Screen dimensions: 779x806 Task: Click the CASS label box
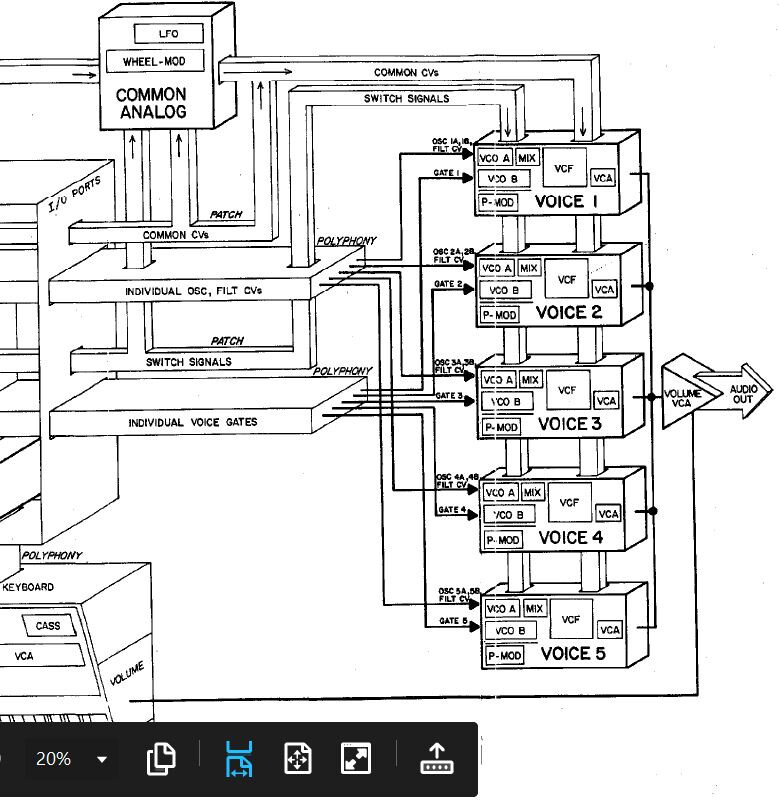[49, 626]
